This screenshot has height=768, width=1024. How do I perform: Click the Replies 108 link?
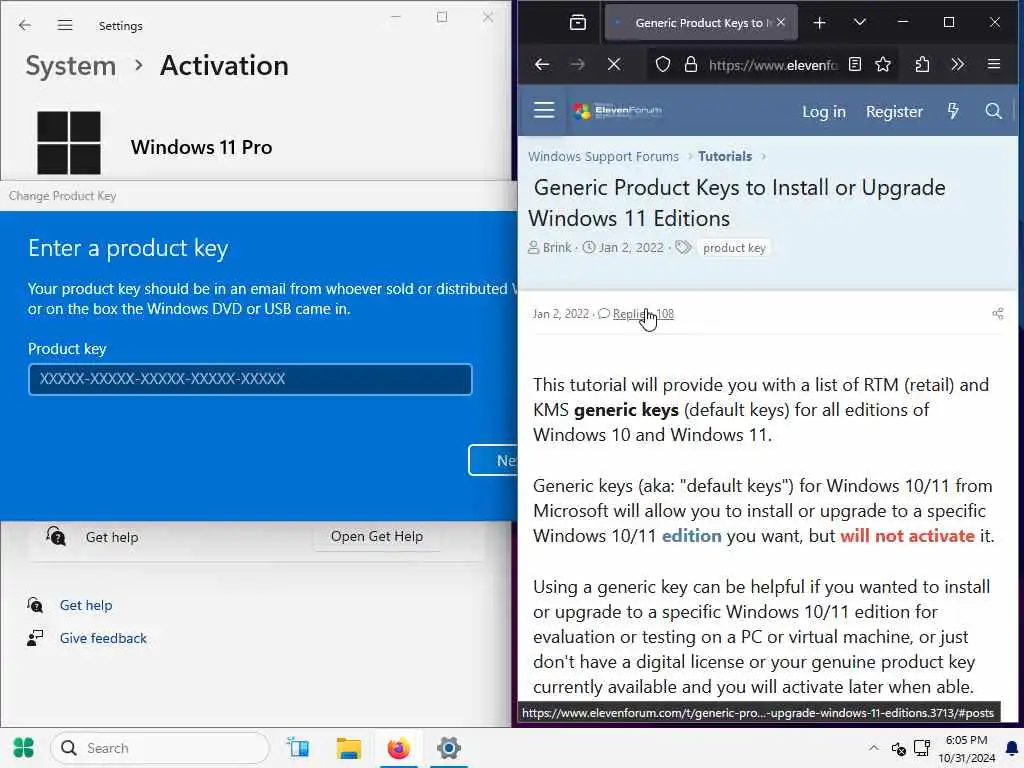point(643,314)
